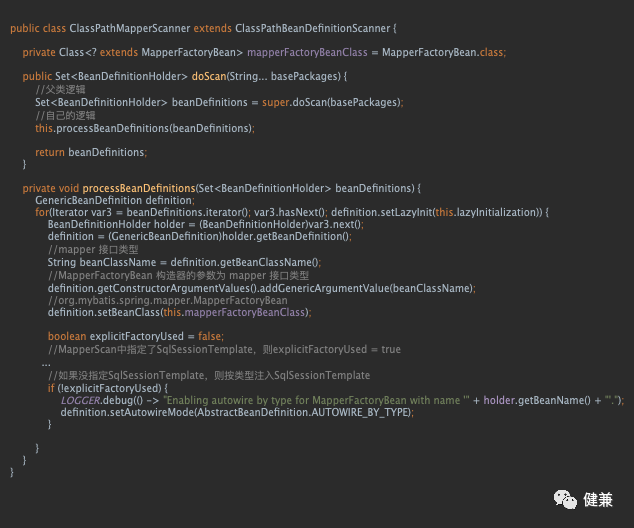Click the "for" keyword of the iterator loop
The width and height of the screenshot is (634, 528).
[41, 212]
